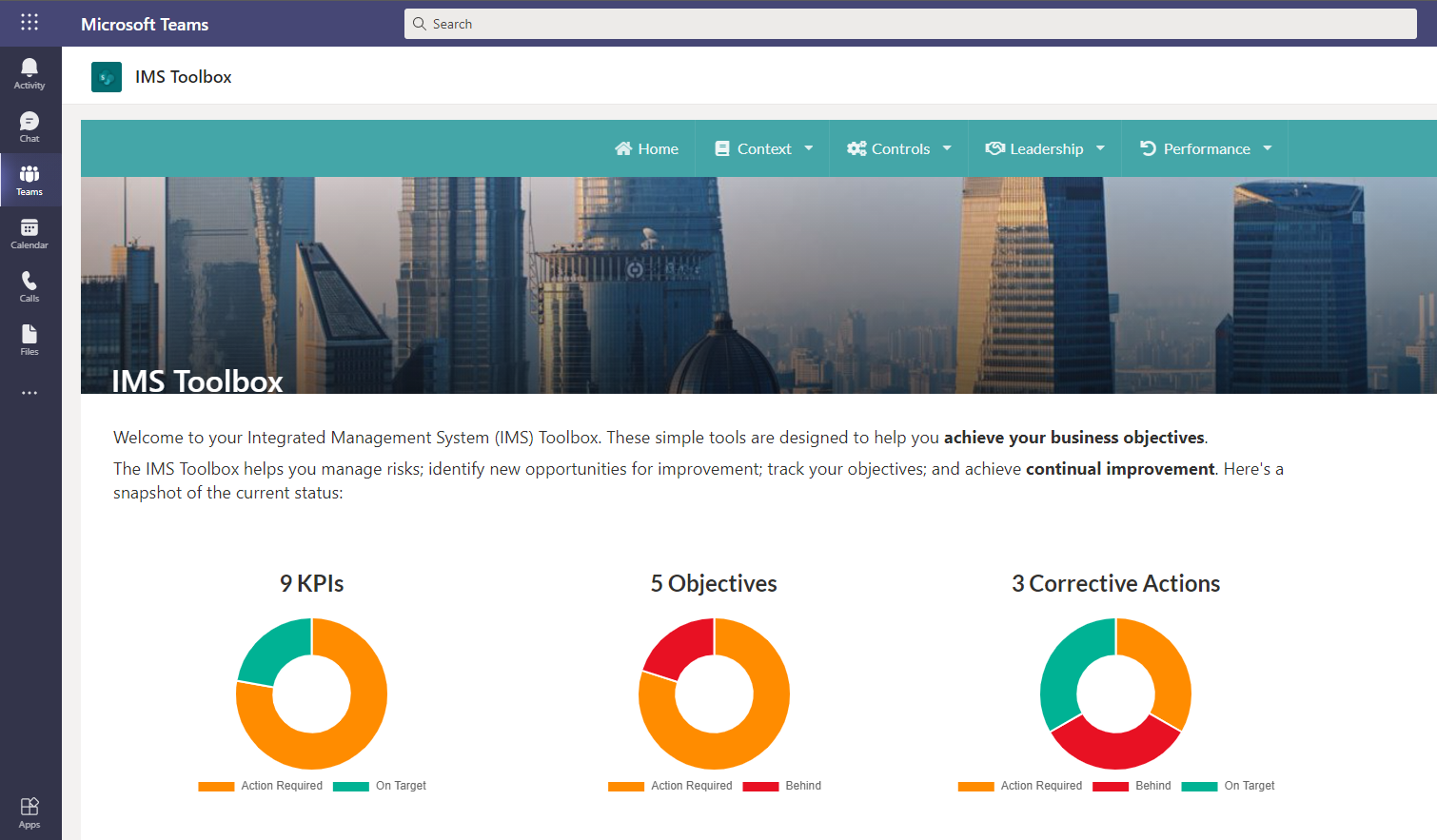Open Chat in Teams sidebar
Screen dimensions: 1437x840
[30, 127]
